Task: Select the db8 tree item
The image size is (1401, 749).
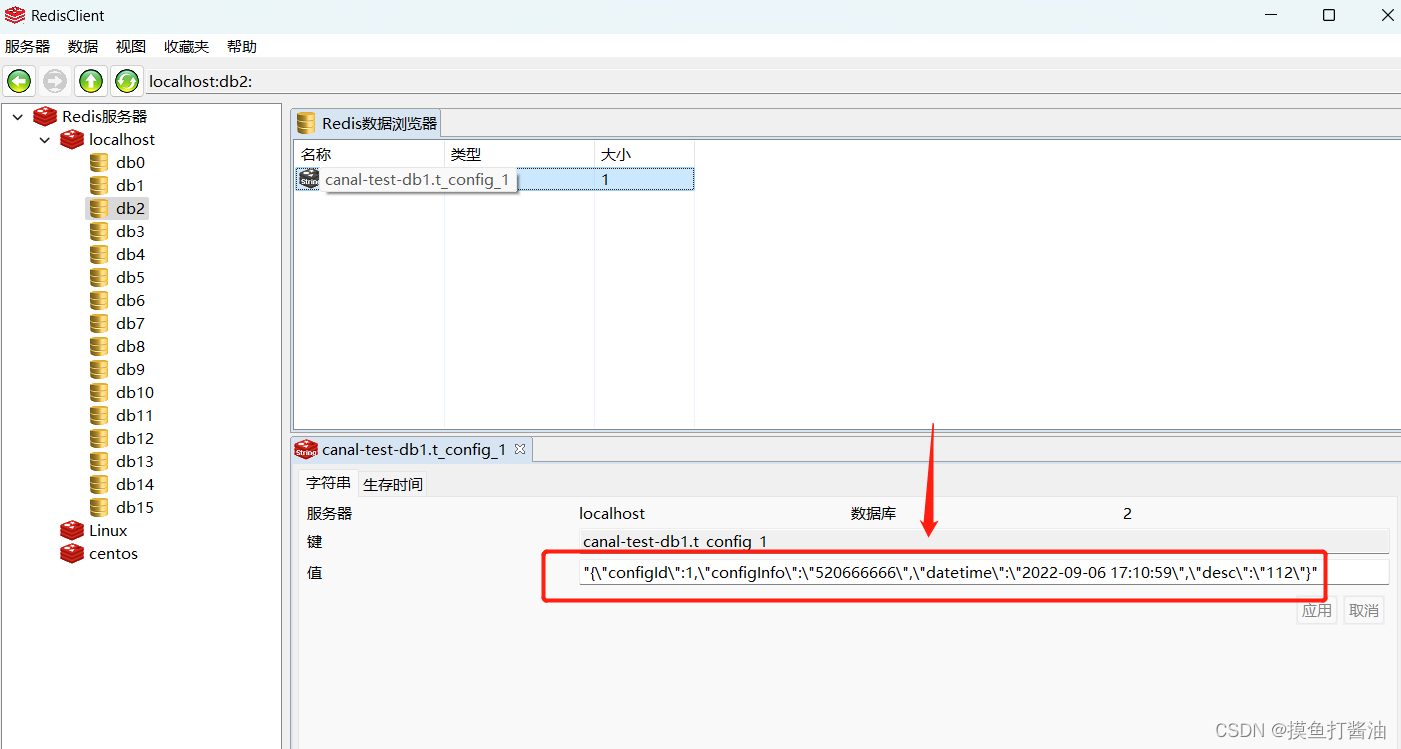Action: [x=118, y=346]
